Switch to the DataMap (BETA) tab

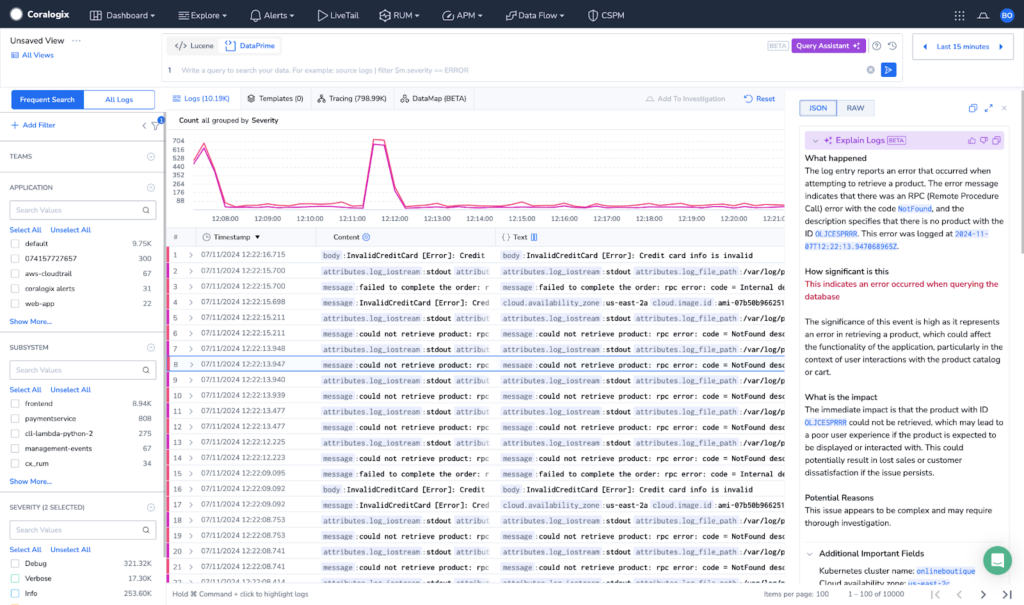(x=433, y=99)
